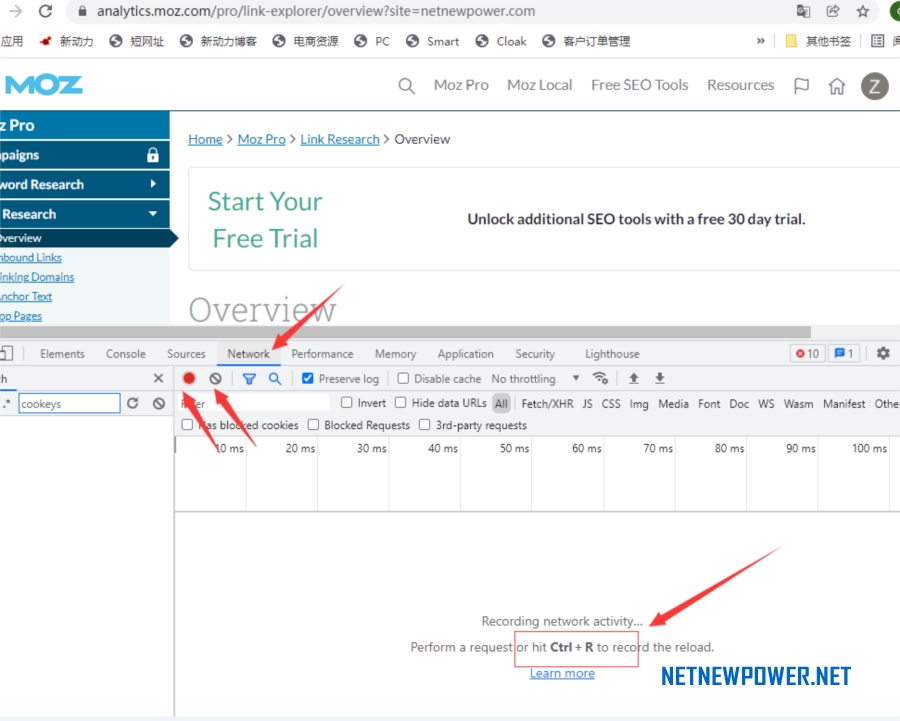Check the Blocked Requests checkbox
This screenshot has height=721, width=900.
pyautogui.click(x=313, y=424)
